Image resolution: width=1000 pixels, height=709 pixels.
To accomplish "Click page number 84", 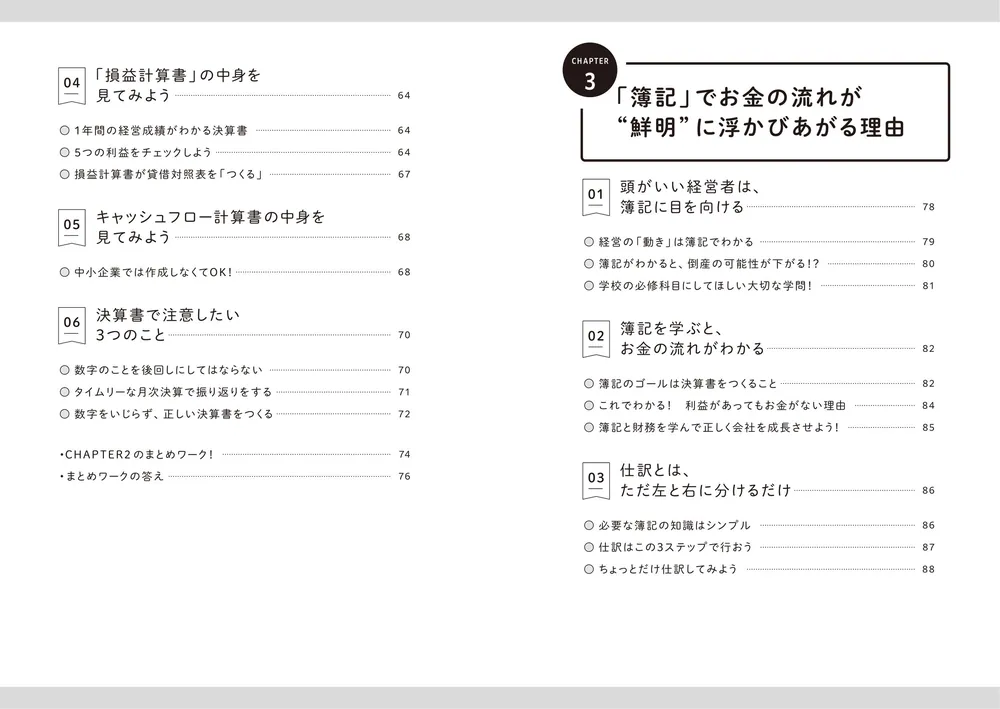I will (929, 406).
